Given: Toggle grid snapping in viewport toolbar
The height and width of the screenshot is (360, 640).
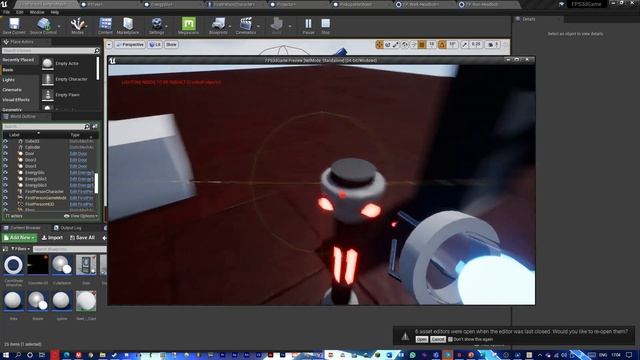Looking at the screenshot, I should pyautogui.click(x=422, y=44).
